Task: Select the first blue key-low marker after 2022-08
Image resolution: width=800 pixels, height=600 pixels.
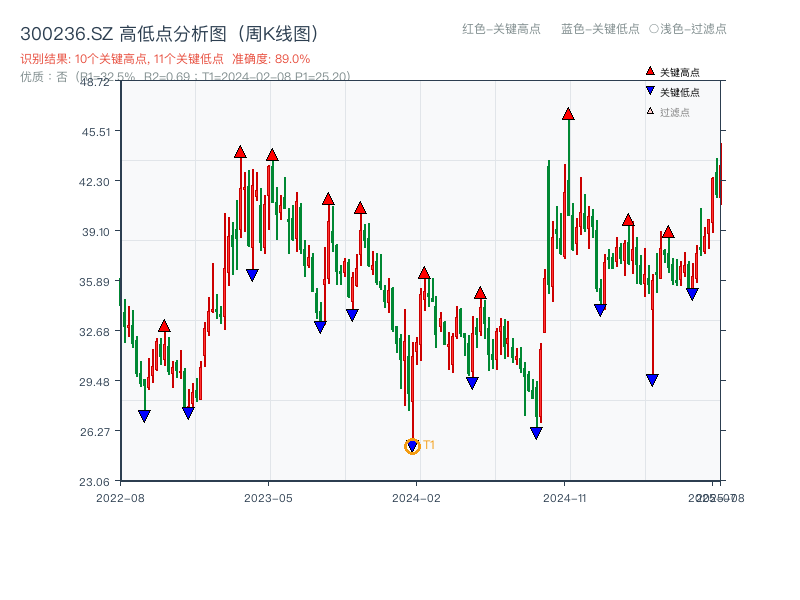Action: (x=144, y=416)
